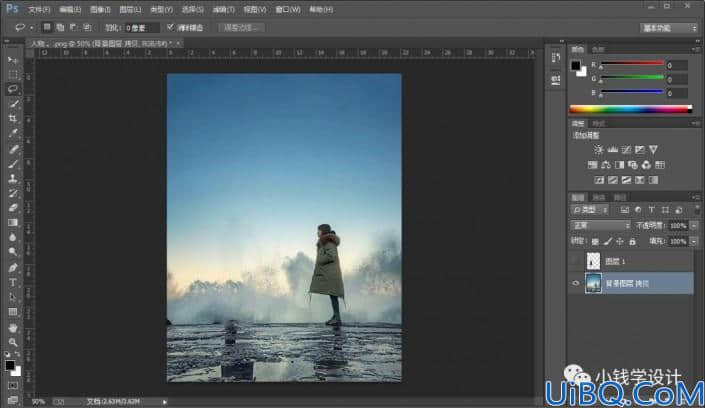Click the red R channel slider
This screenshot has height=408, width=705.
click(632, 63)
